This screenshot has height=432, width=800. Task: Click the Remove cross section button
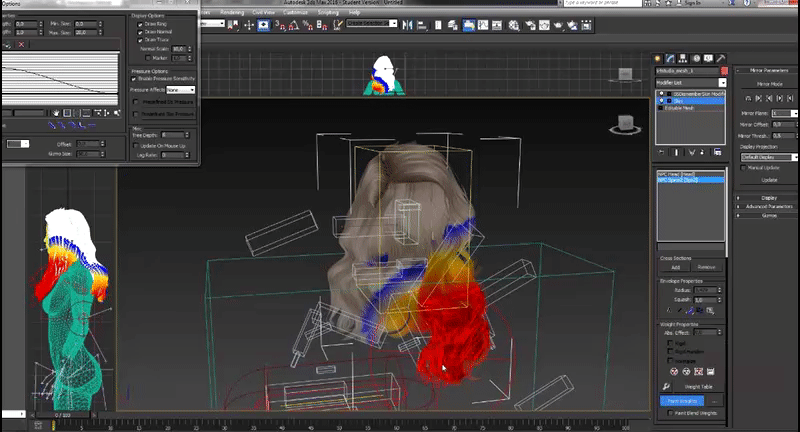(706, 267)
